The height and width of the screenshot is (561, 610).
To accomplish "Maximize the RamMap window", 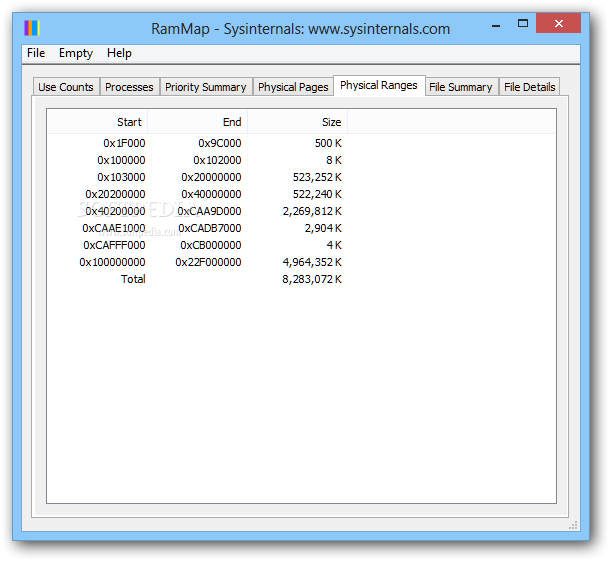I will [523, 23].
